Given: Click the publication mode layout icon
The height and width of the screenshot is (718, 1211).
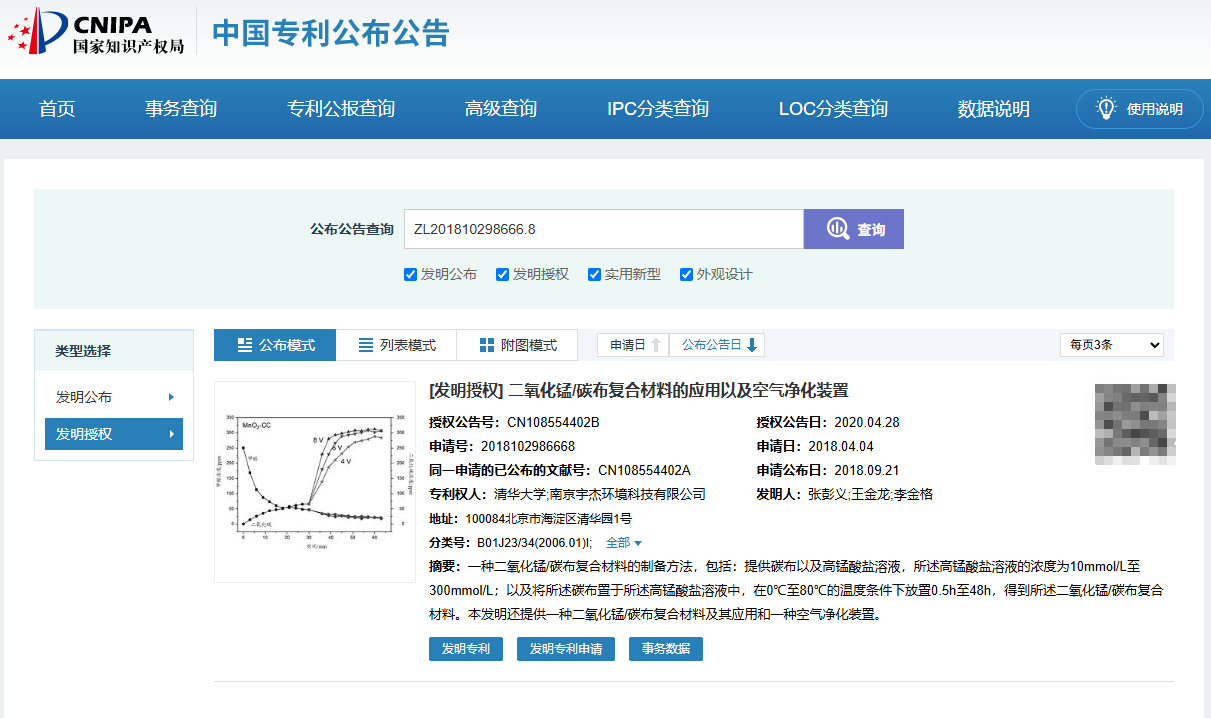Looking at the screenshot, I should (x=245, y=345).
